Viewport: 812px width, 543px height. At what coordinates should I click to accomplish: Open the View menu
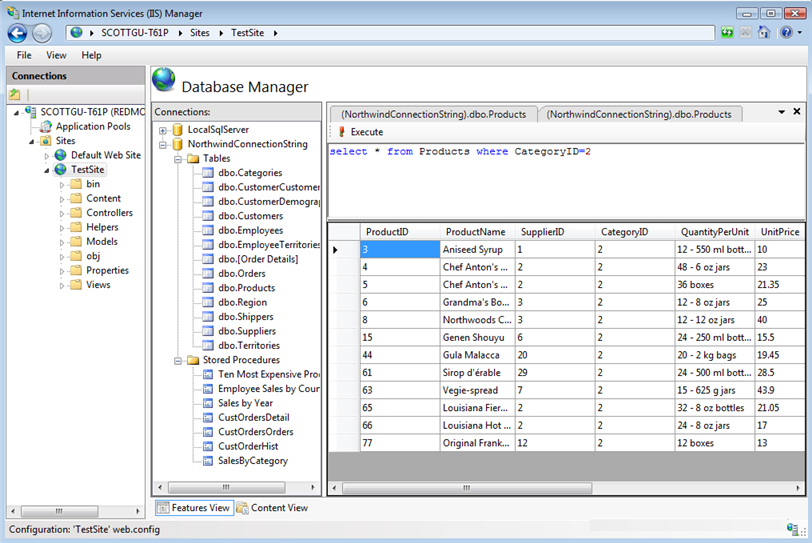[56, 55]
